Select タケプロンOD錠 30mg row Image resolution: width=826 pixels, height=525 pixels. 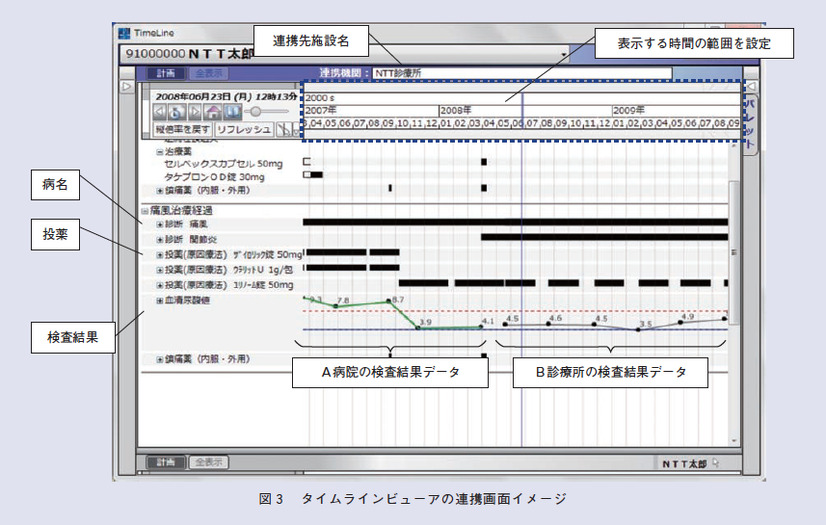coord(214,177)
